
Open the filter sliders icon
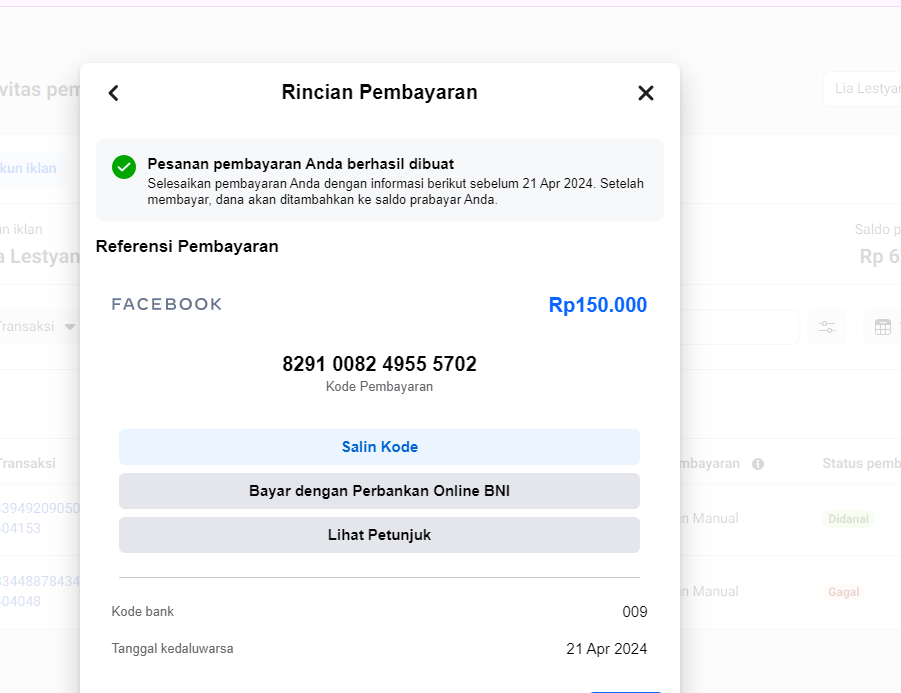827,327
